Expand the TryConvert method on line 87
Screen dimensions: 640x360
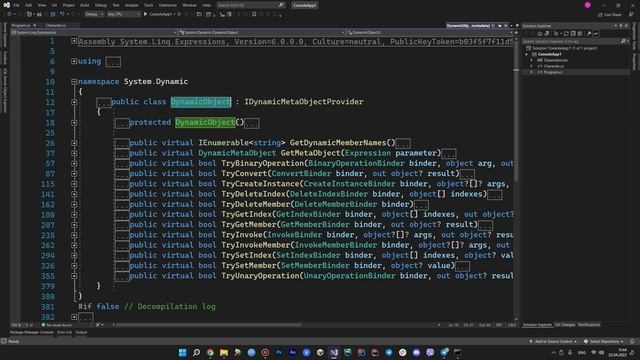pos(74,173)
